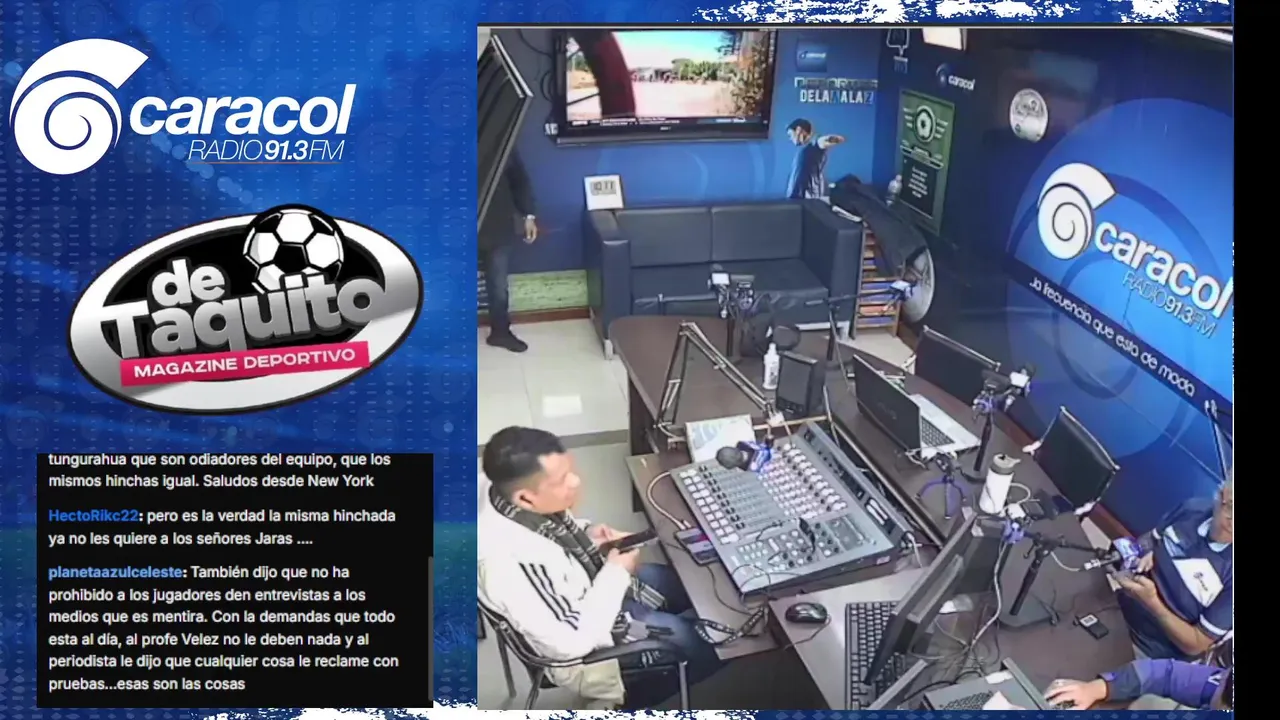Click the studio webcam video feed
1280x720 pixels.
(855, 368)
